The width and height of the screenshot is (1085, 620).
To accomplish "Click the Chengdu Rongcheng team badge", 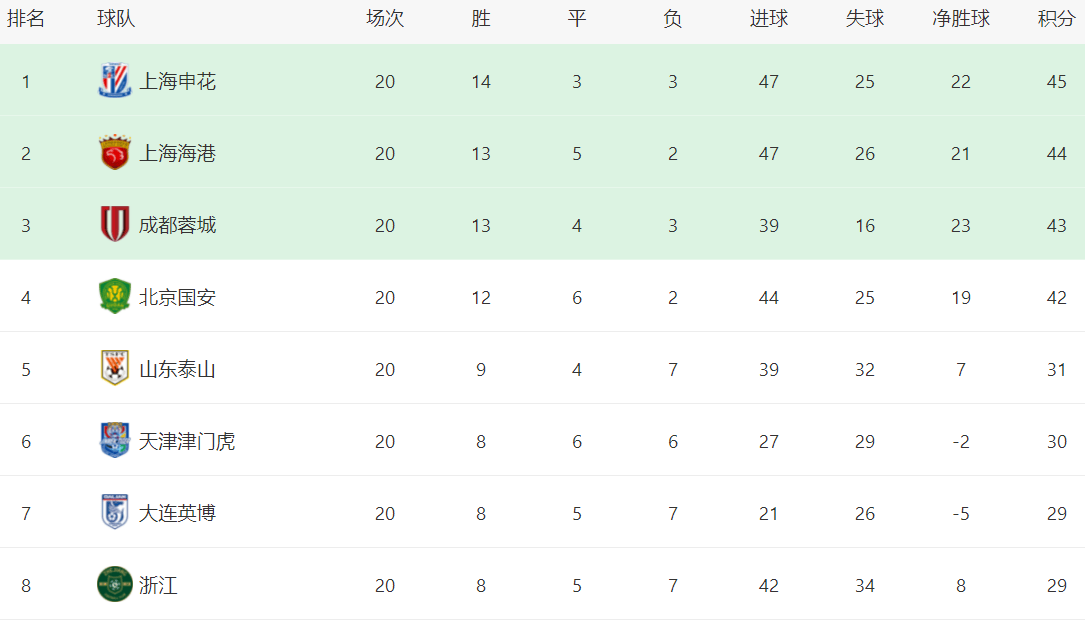I will [115, 225].
